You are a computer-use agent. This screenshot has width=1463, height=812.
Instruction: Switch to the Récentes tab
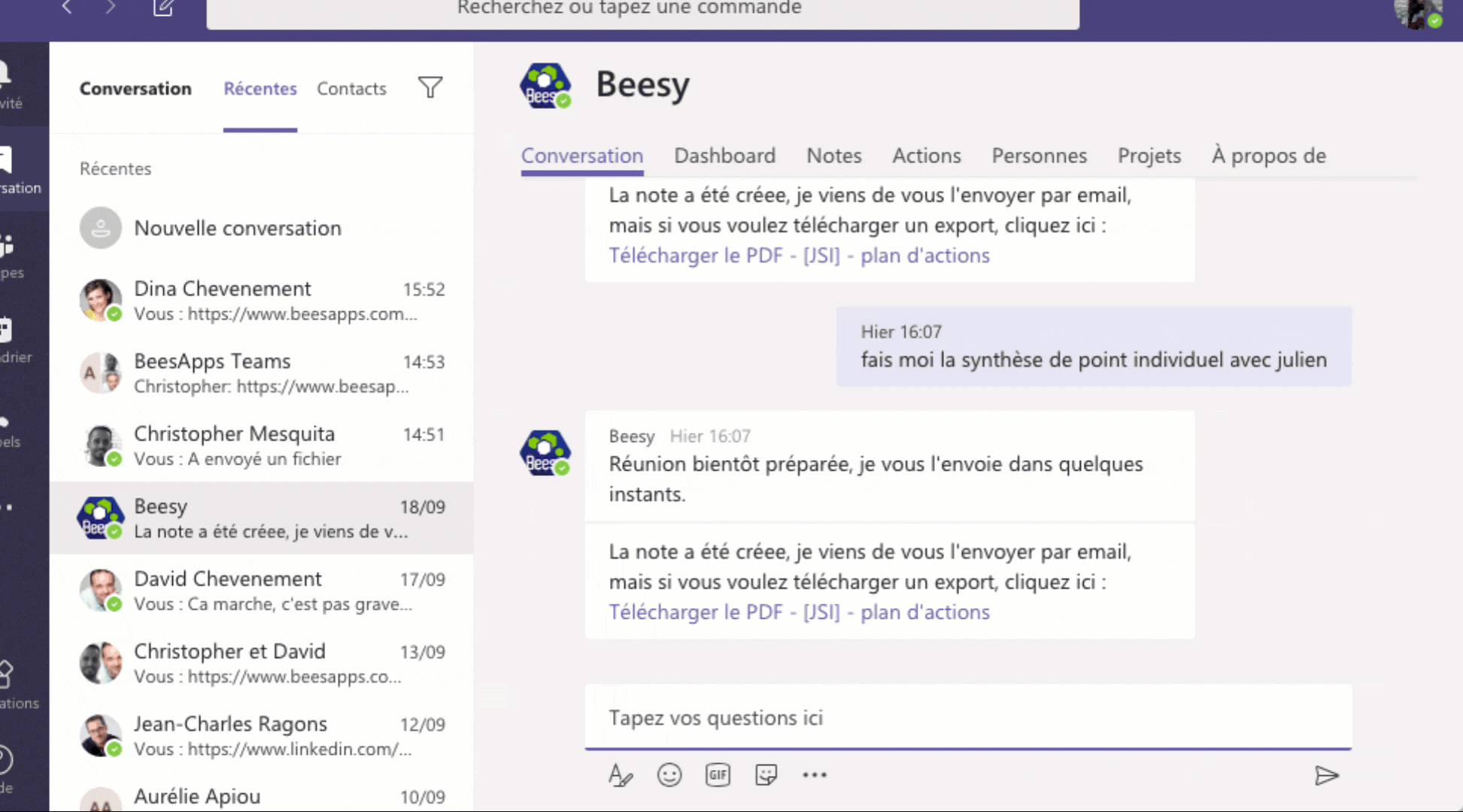point(260,89)
